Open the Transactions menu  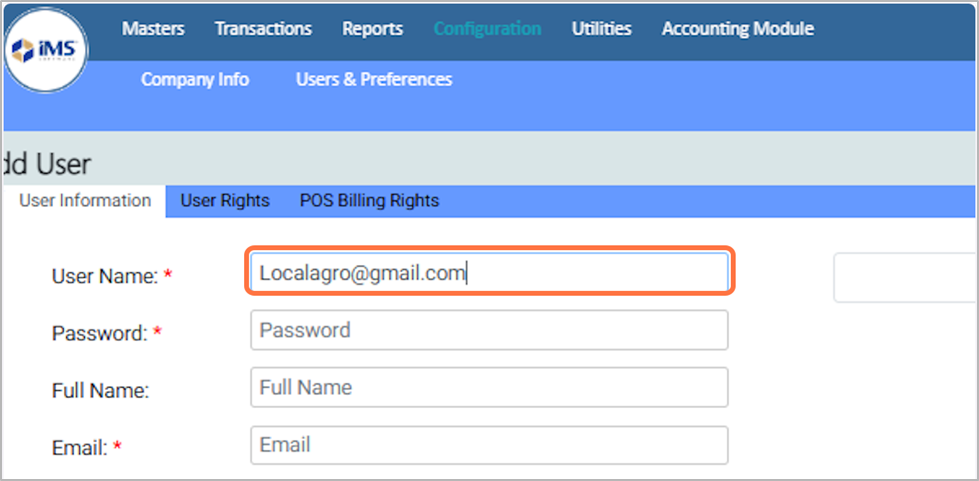[263, 29]
